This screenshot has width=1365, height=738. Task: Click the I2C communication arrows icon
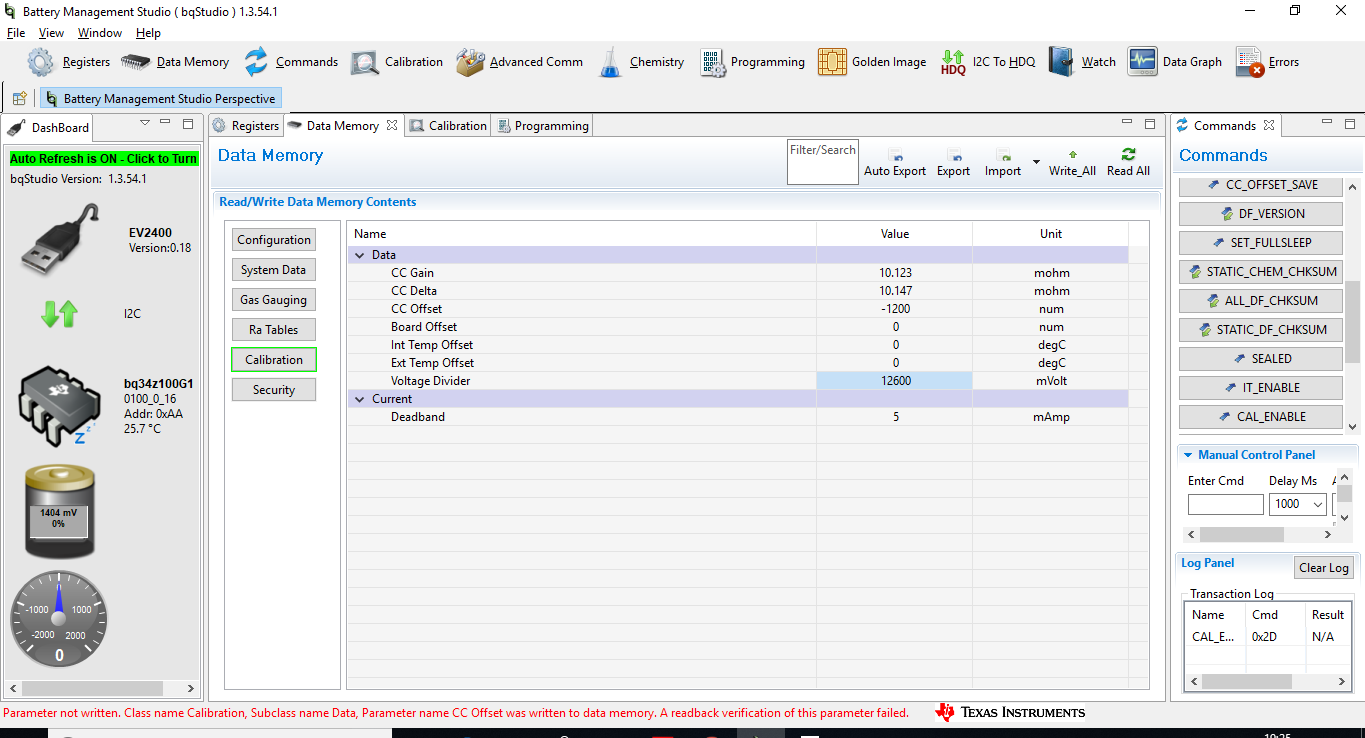click(59, 314)
